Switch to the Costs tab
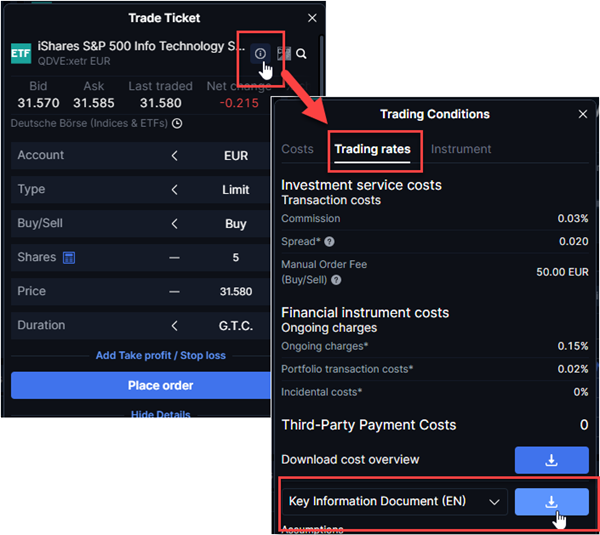The width and height of the screenshot is (600, 535). 297,149
